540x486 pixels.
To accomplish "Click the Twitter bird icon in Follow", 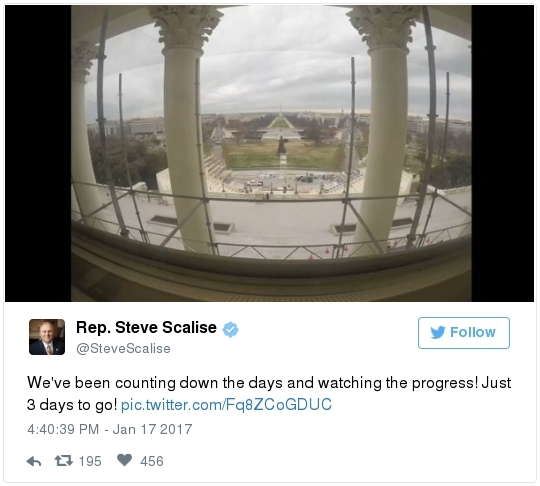I will pyautogui.click(x=438, y=332).
